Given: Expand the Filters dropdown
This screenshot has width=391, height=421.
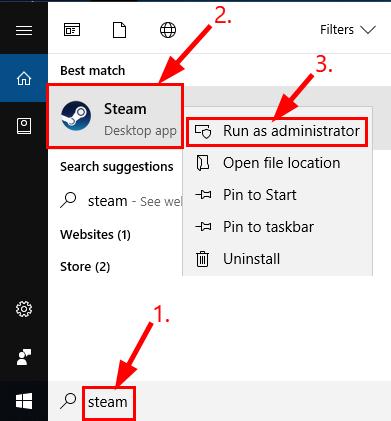Looking at the screenshot, I should click(x=348, y=30).
